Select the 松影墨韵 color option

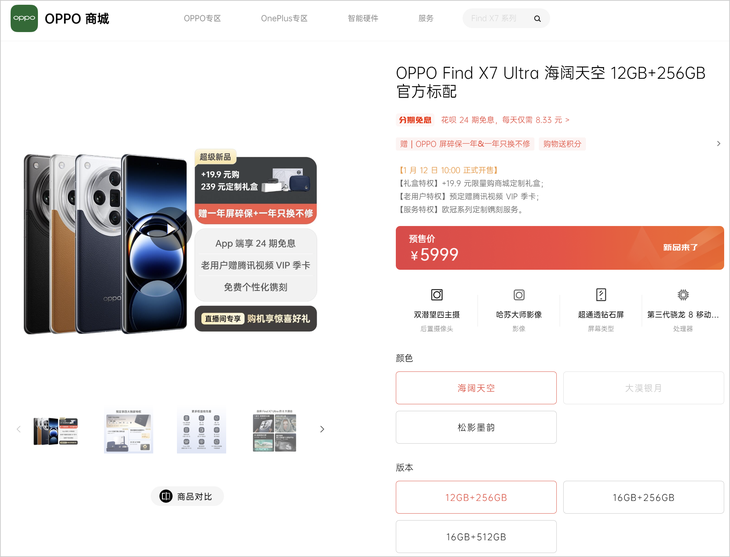[476, 427]
